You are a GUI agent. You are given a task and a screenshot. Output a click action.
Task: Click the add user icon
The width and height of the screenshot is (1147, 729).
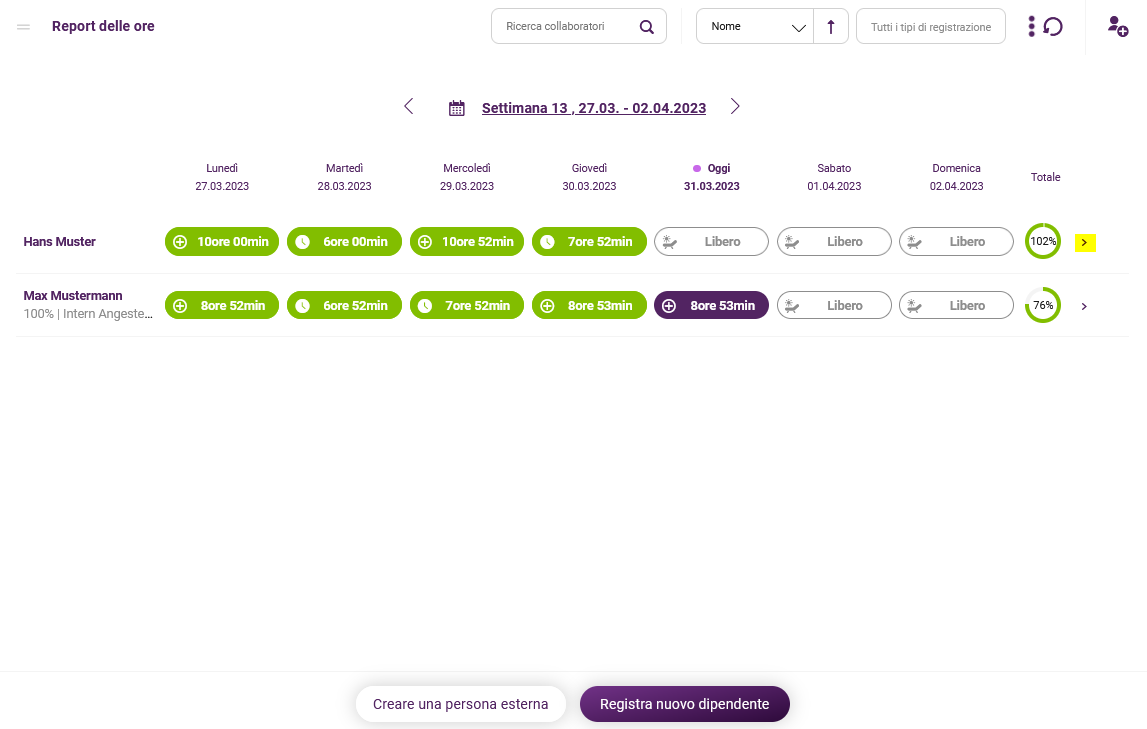click(x=1118, y=26)
